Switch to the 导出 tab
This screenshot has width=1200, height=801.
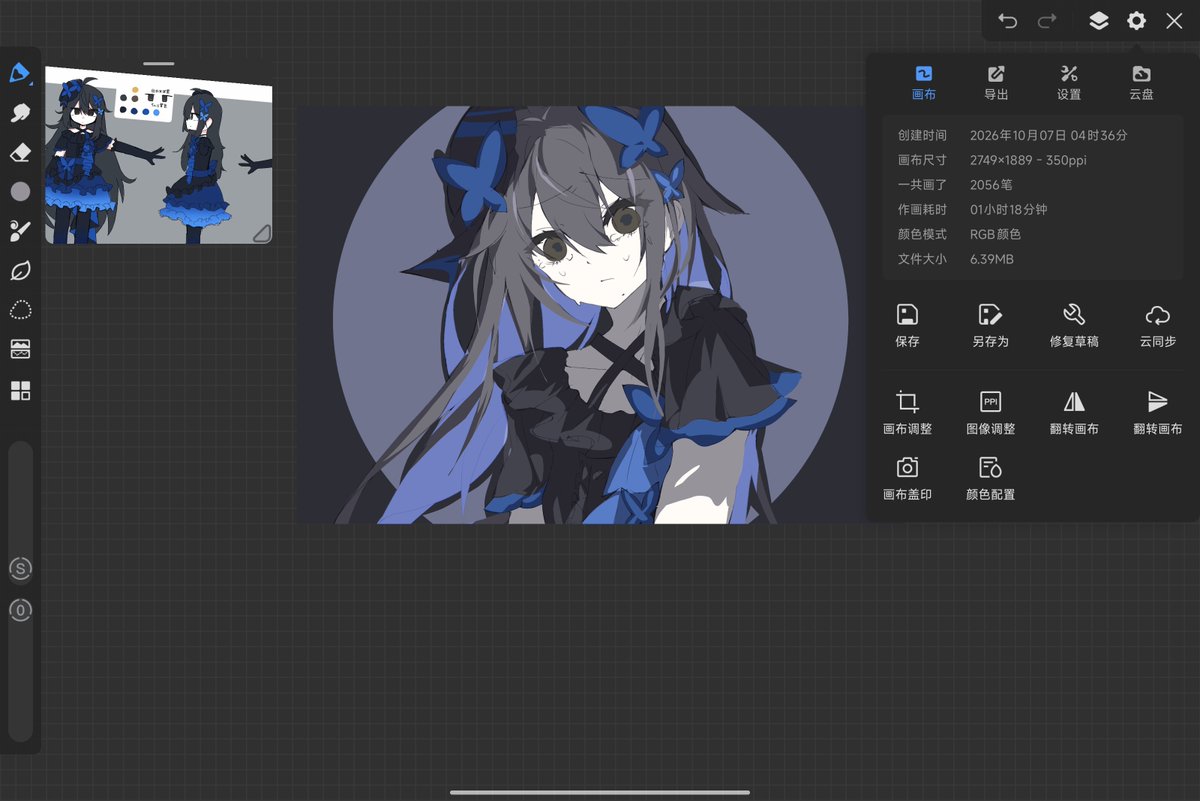996,83
